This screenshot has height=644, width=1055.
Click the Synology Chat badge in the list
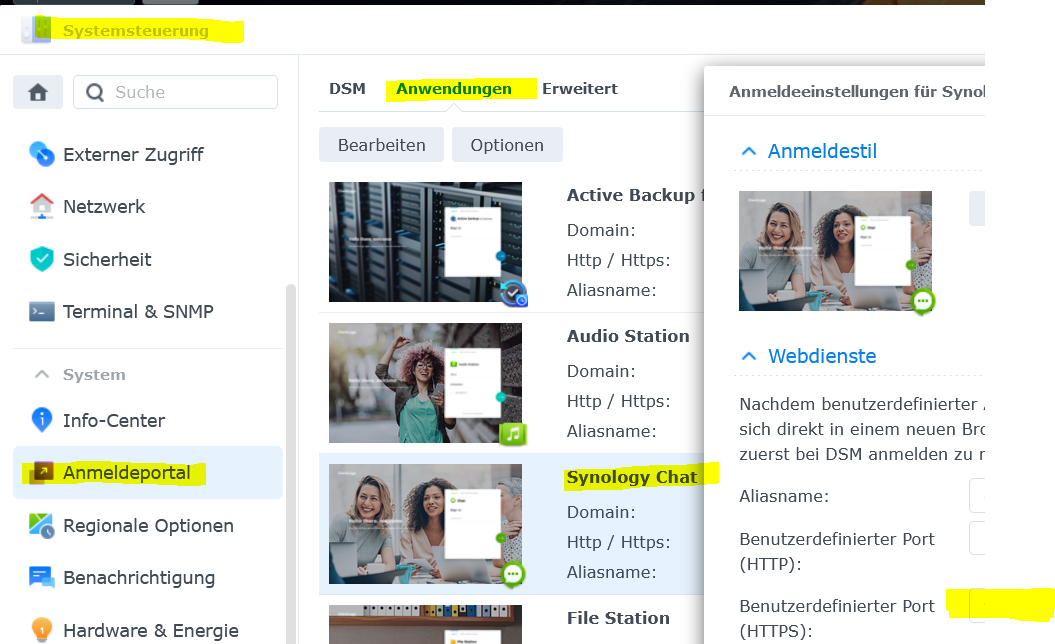[513, 574]
